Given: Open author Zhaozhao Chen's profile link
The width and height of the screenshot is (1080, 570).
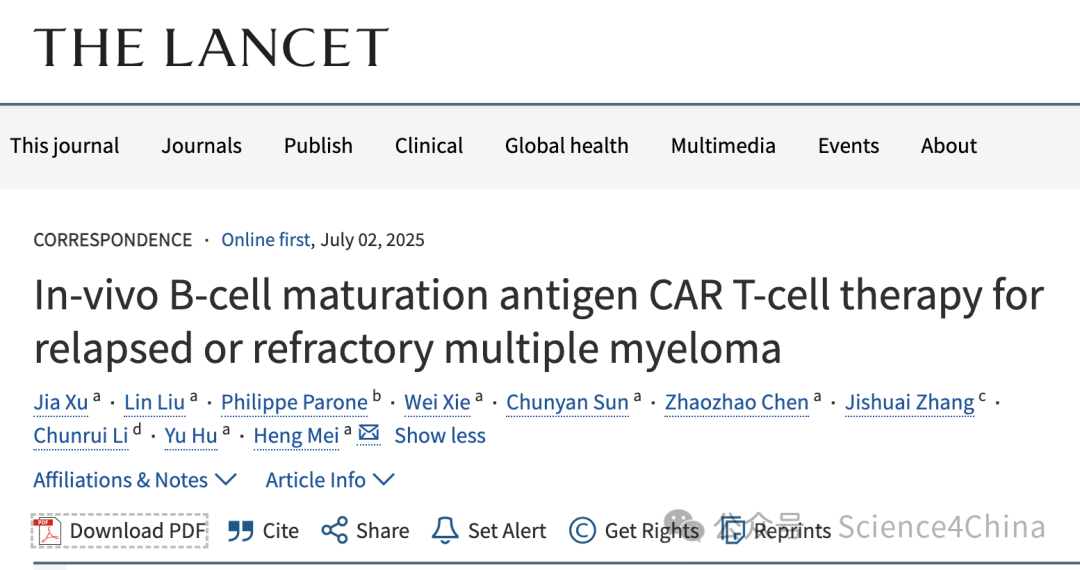Looking at the screenshot, I should [736, 402].
